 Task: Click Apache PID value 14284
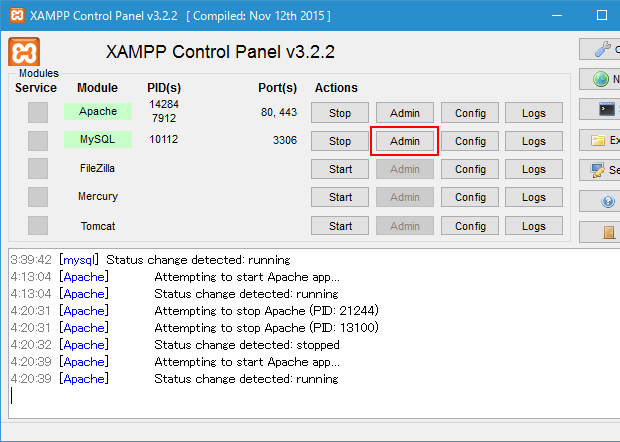tap(164, 104)
